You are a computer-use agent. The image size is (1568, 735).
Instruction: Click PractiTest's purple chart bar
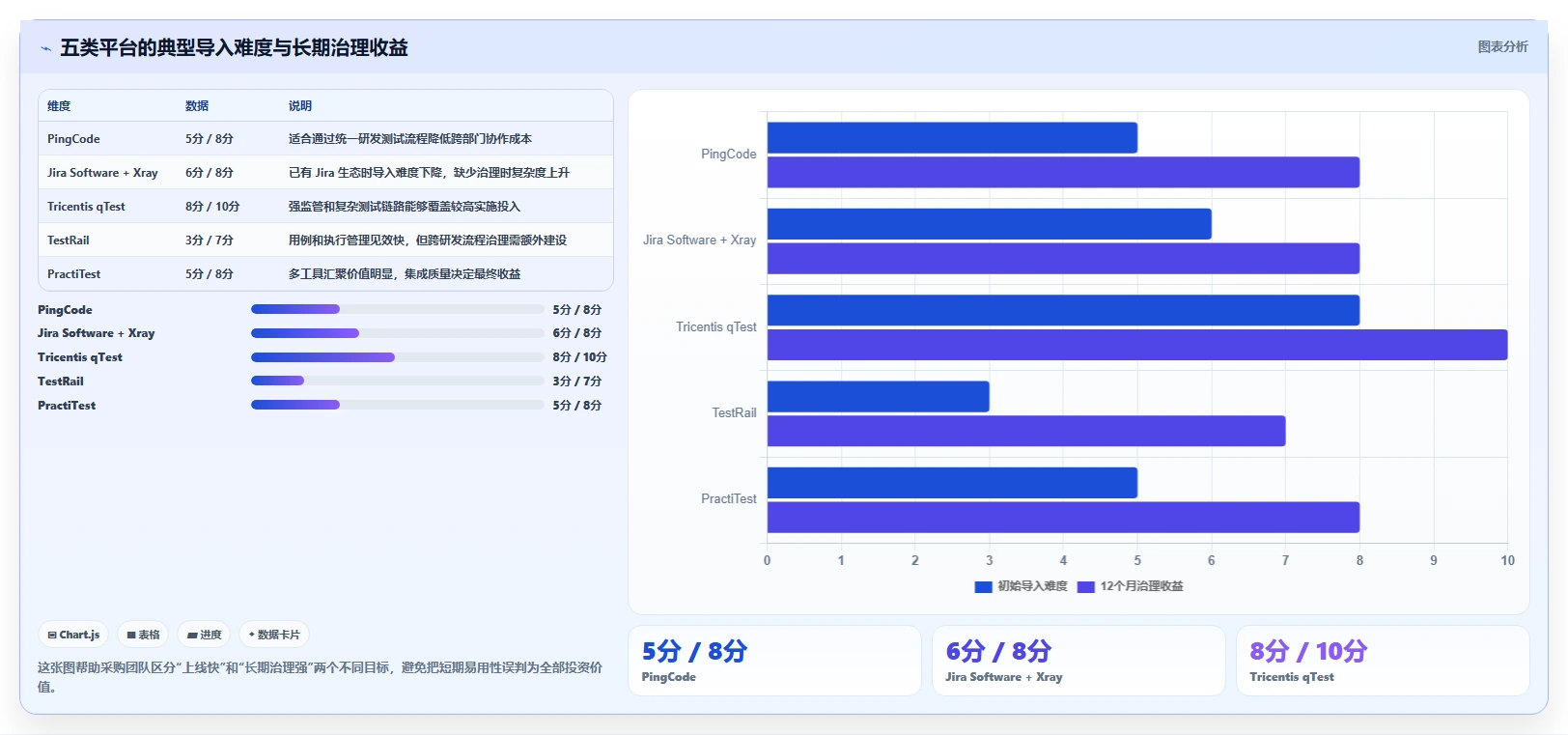tap(1063, 517)
